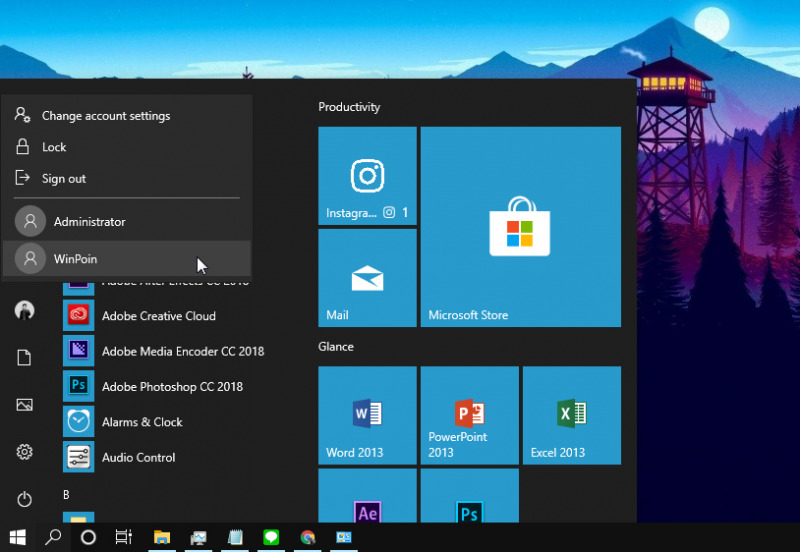Image resolution: width=800 pixels, height=552 pixels.
Task: Open Change account settings
Action: [x=127, y=116]
